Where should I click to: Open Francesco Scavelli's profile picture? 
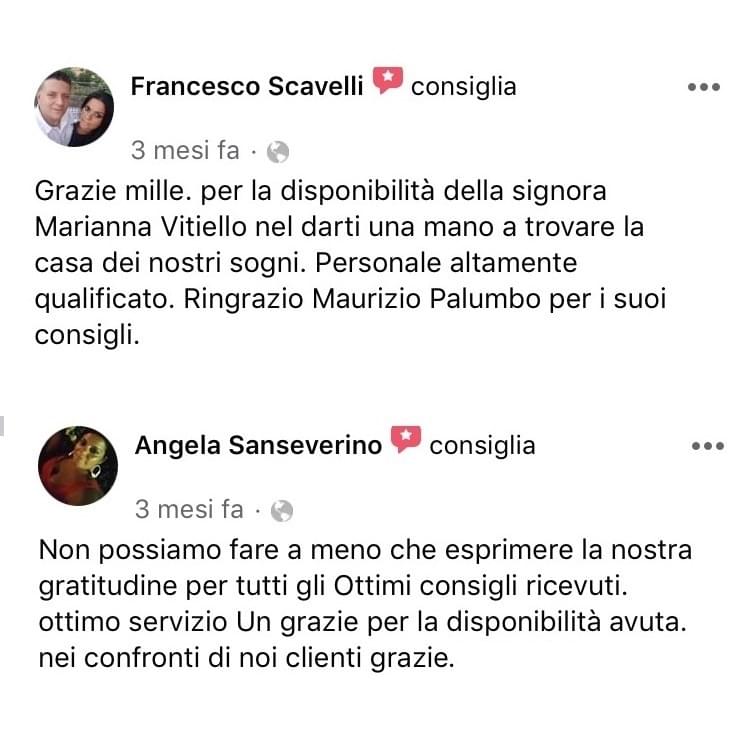(x=74, y=107)
